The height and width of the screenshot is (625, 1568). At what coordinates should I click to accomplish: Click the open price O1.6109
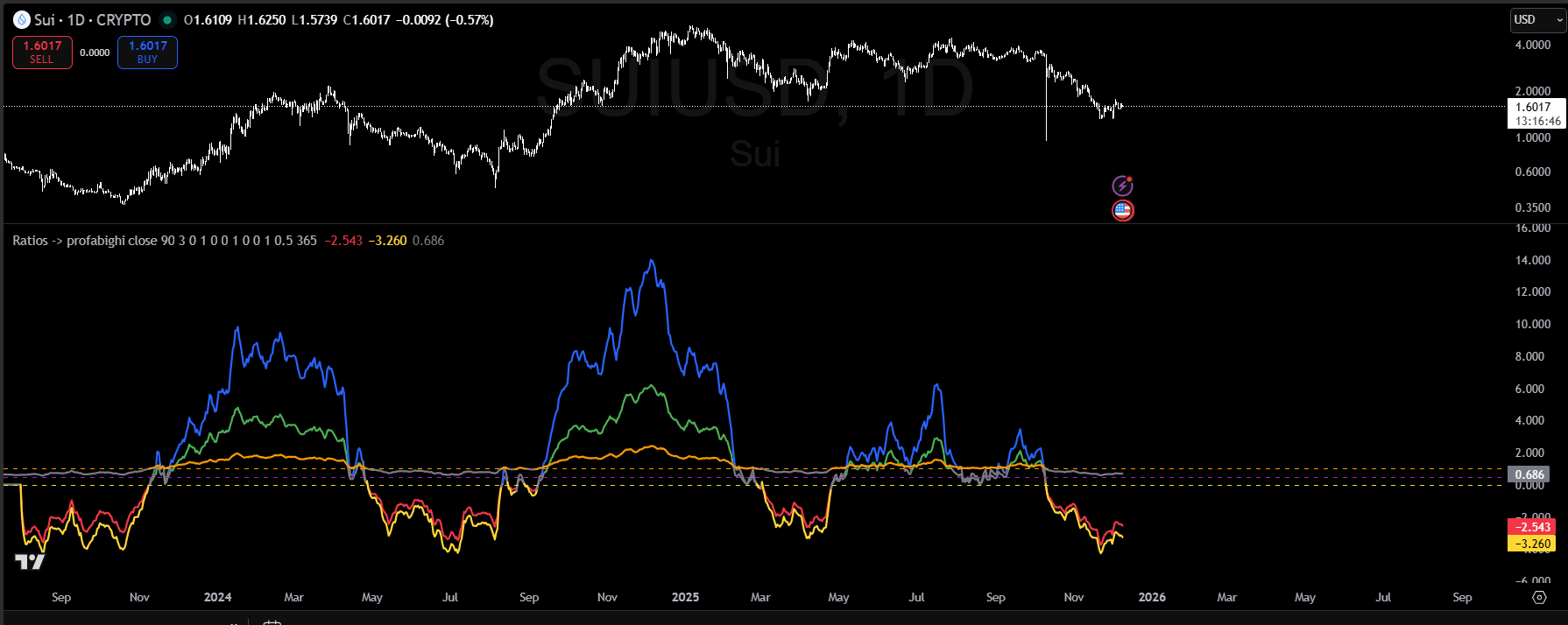(208, 19)
